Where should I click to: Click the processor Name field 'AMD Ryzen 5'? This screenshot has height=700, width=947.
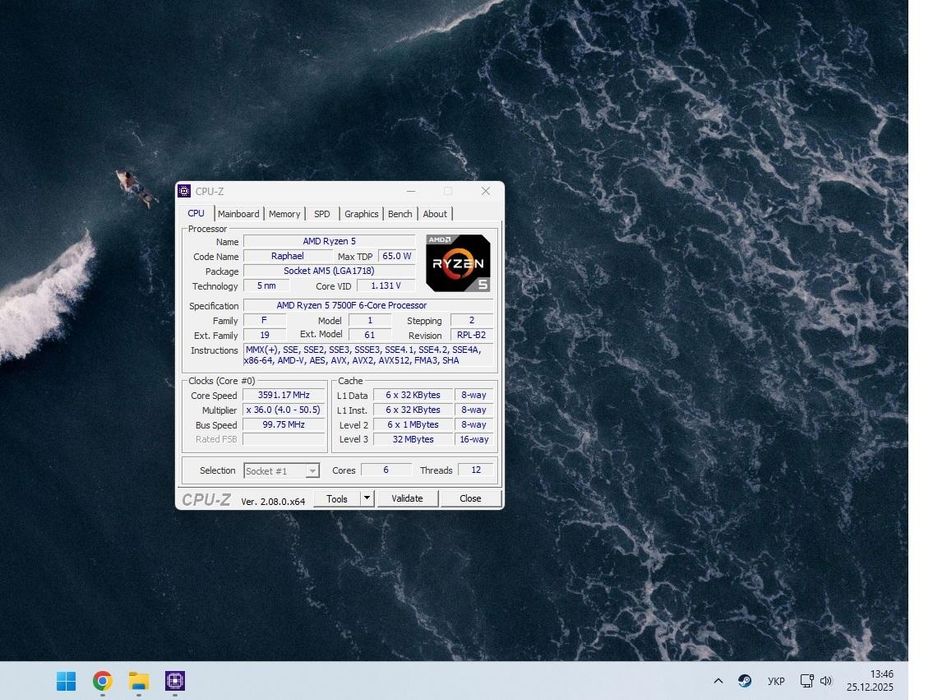tap(329, 241)
